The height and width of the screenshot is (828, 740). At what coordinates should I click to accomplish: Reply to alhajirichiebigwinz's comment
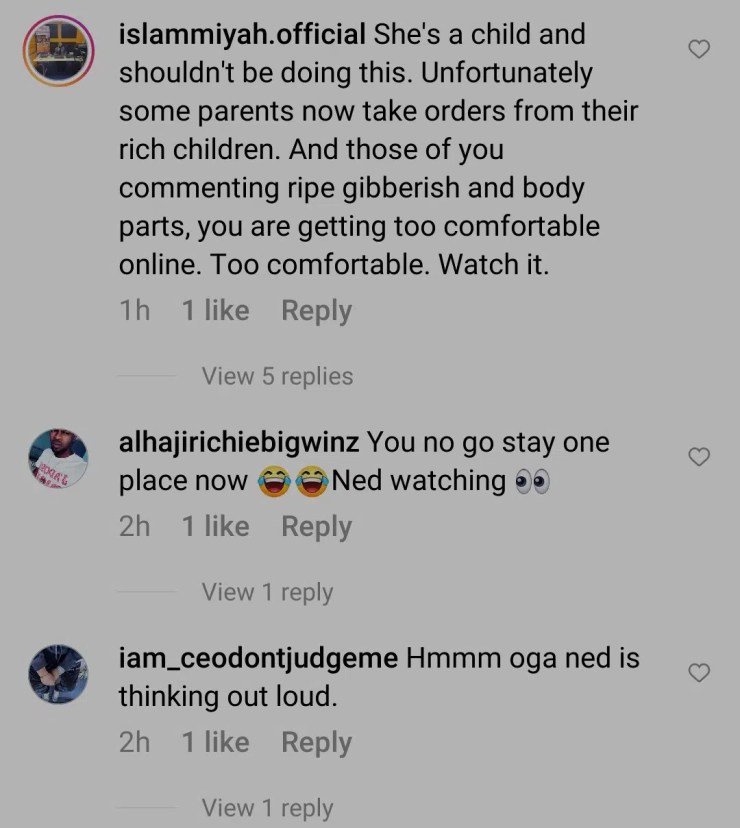316,527
